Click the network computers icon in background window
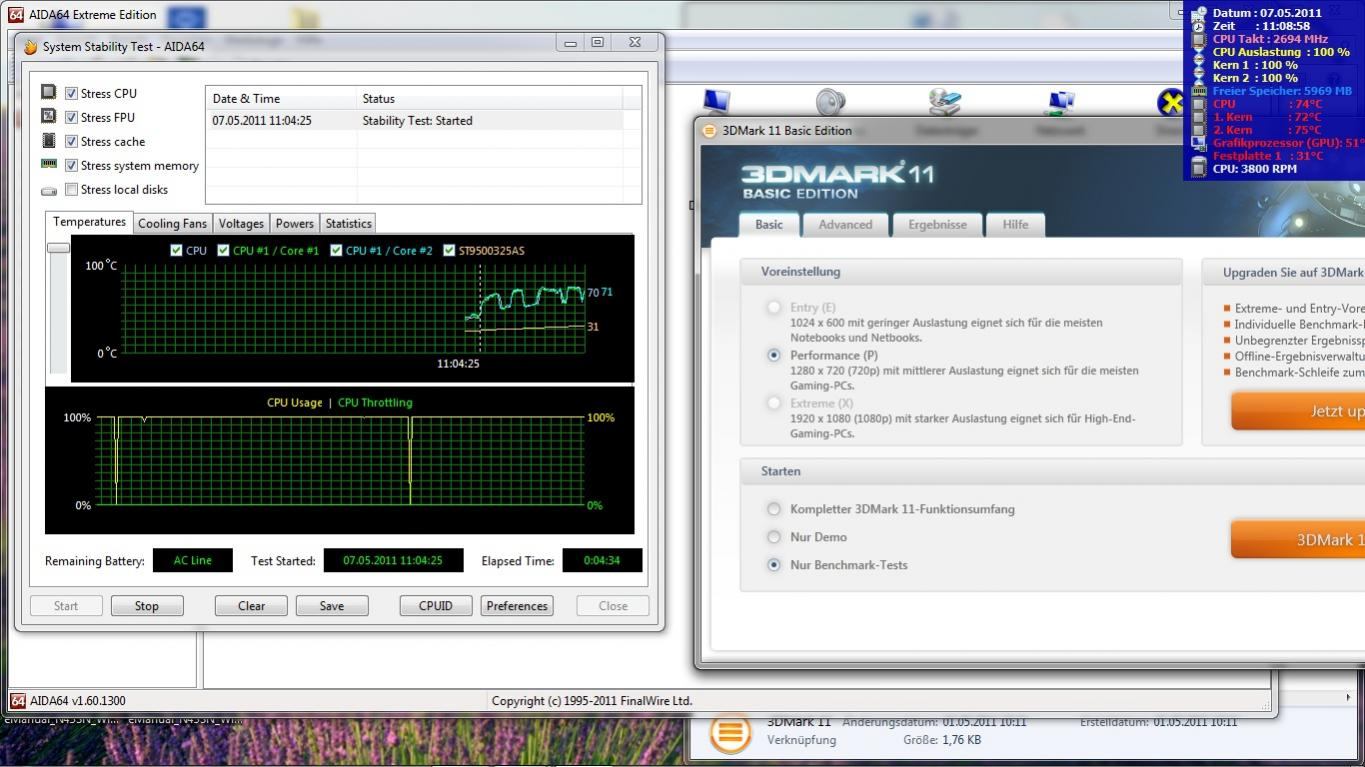 1060,102
